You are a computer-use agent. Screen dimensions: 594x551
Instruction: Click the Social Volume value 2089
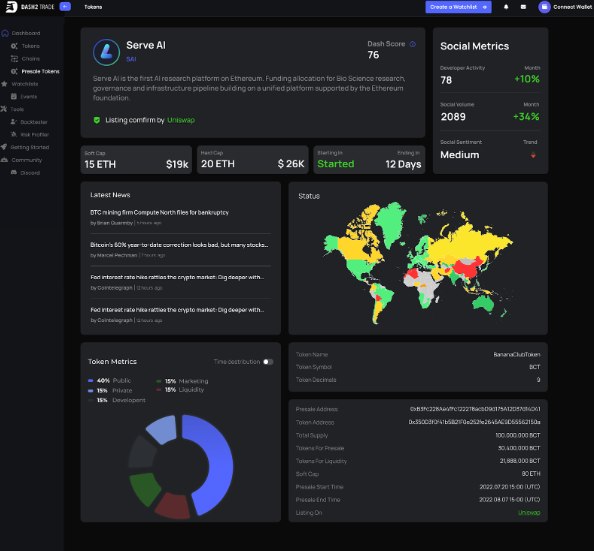pyautogui.click(x=453, y=117)
